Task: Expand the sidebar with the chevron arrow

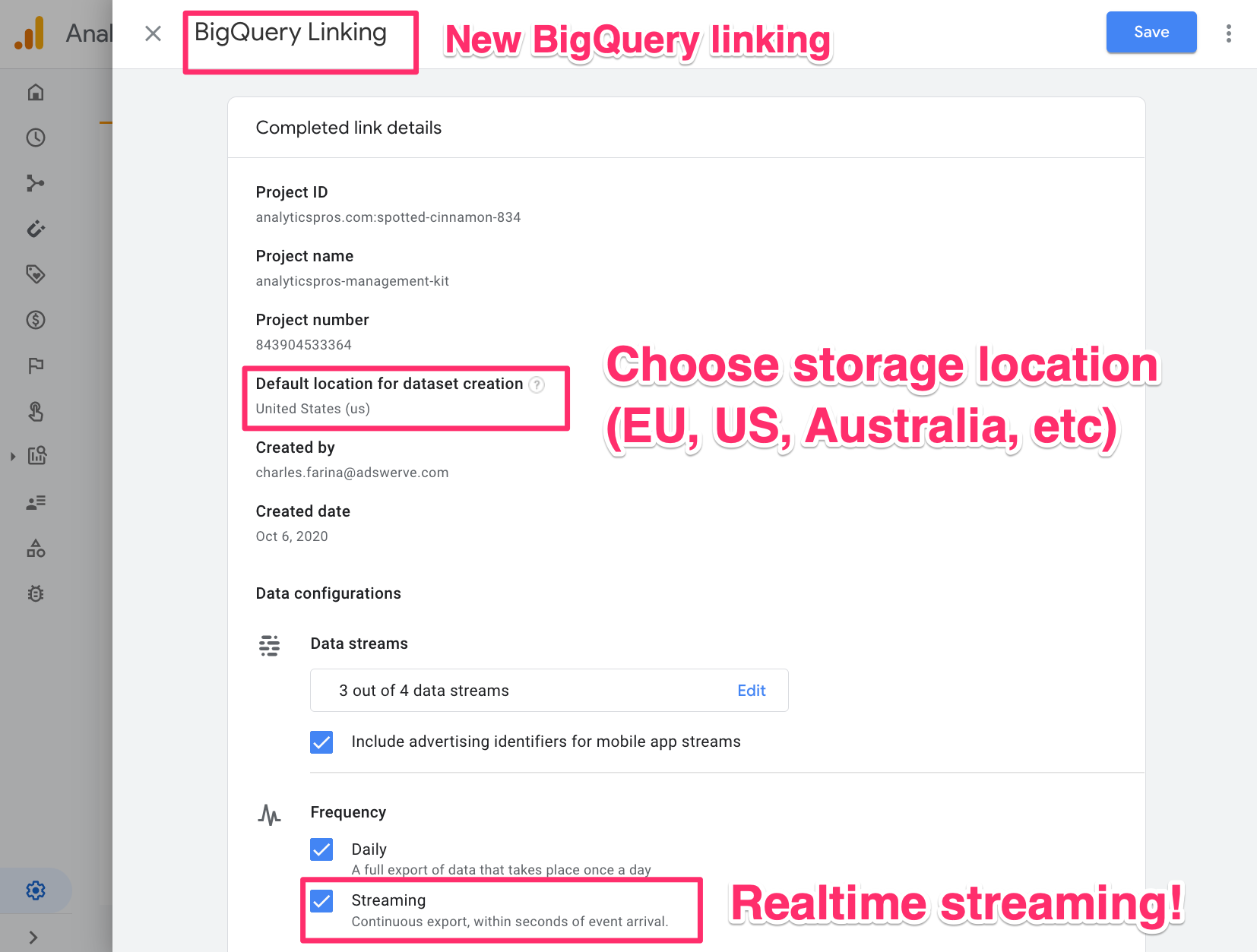Action: (33, 938)
